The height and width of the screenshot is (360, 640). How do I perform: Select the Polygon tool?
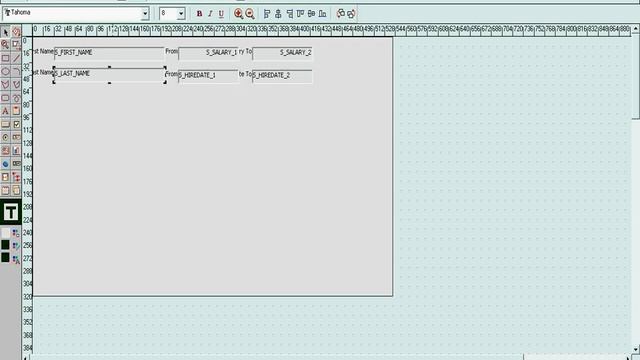pos(5,84)
